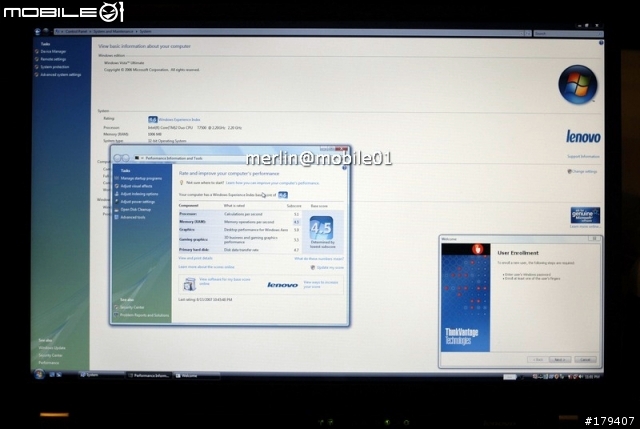The width and height of the screenshot is (640, 429).
Task: Click Next in the User Enrollment dialog
Action: click(x=560, y=360)
